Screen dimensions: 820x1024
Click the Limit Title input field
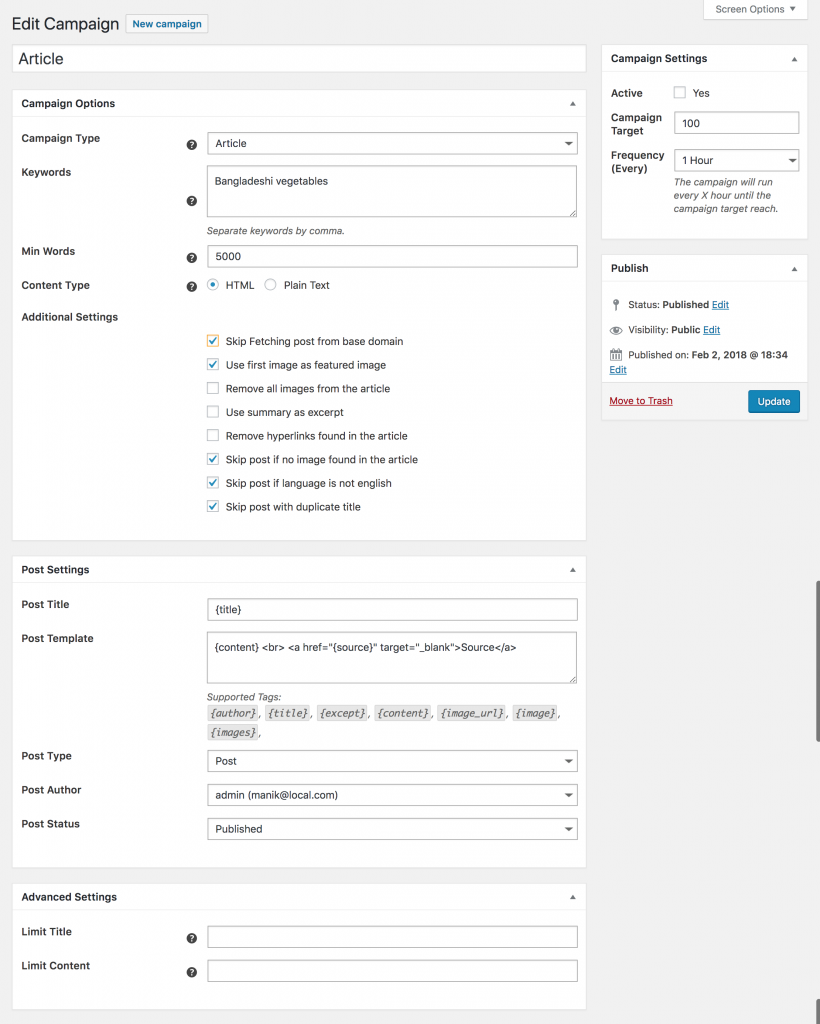[x=392, y=936]
